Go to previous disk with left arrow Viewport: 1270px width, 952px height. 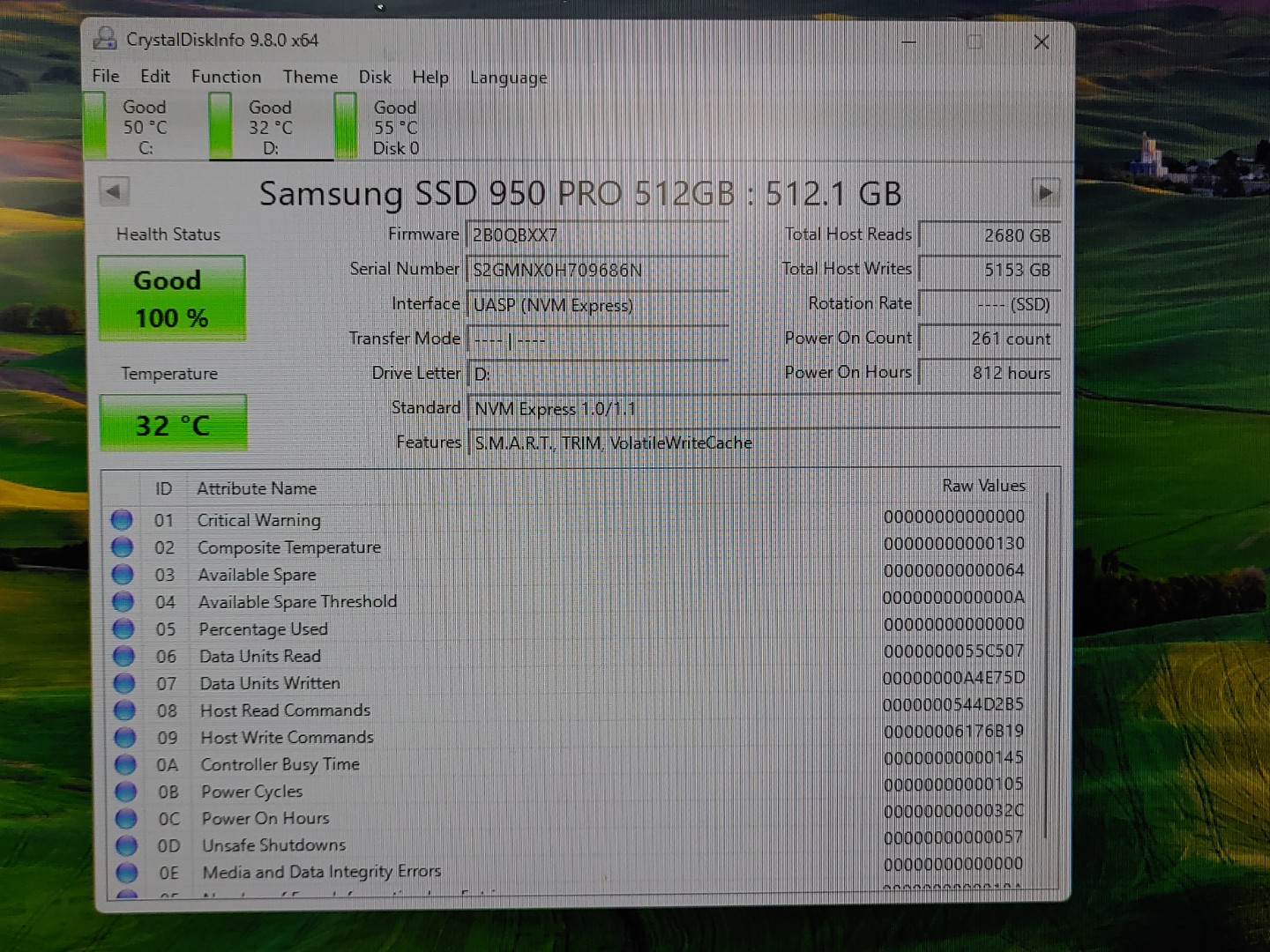114,191
